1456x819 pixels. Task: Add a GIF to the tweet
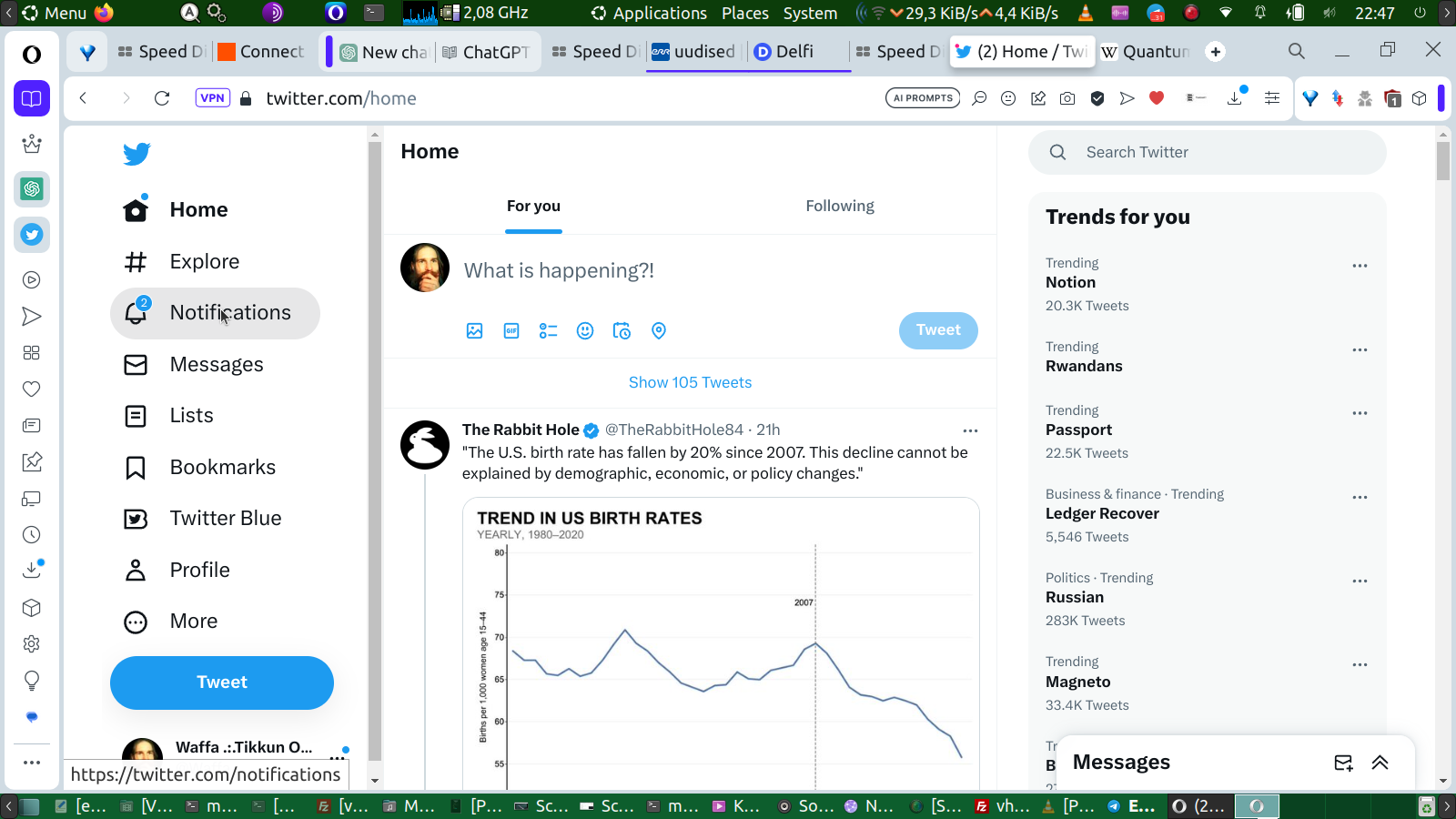click(511, 331)
